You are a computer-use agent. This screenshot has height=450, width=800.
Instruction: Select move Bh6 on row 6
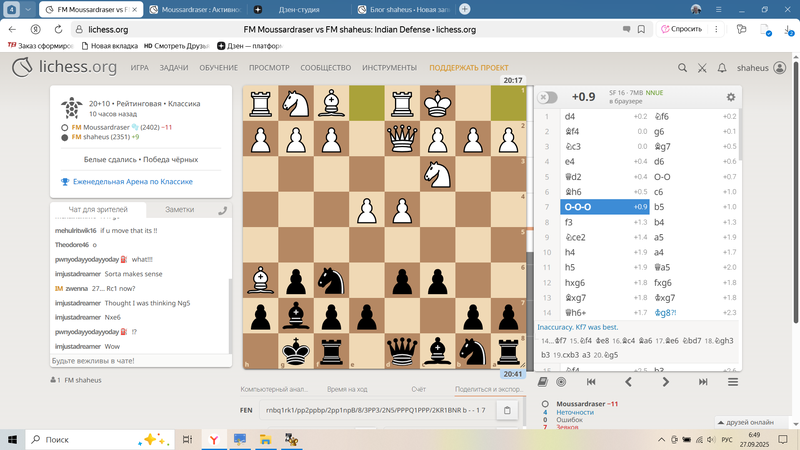605,192
